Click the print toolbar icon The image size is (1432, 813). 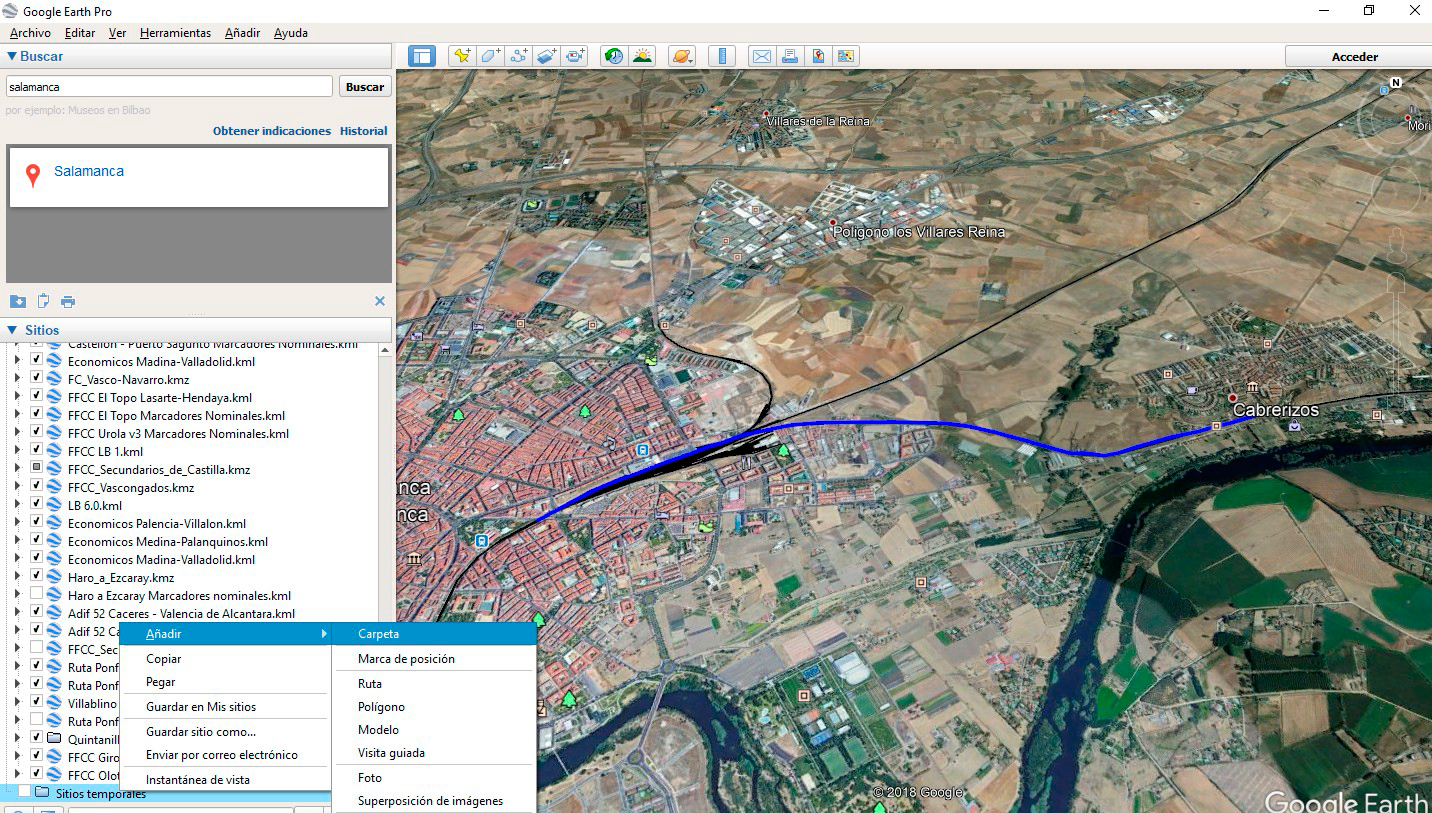(x=790, y=56)
